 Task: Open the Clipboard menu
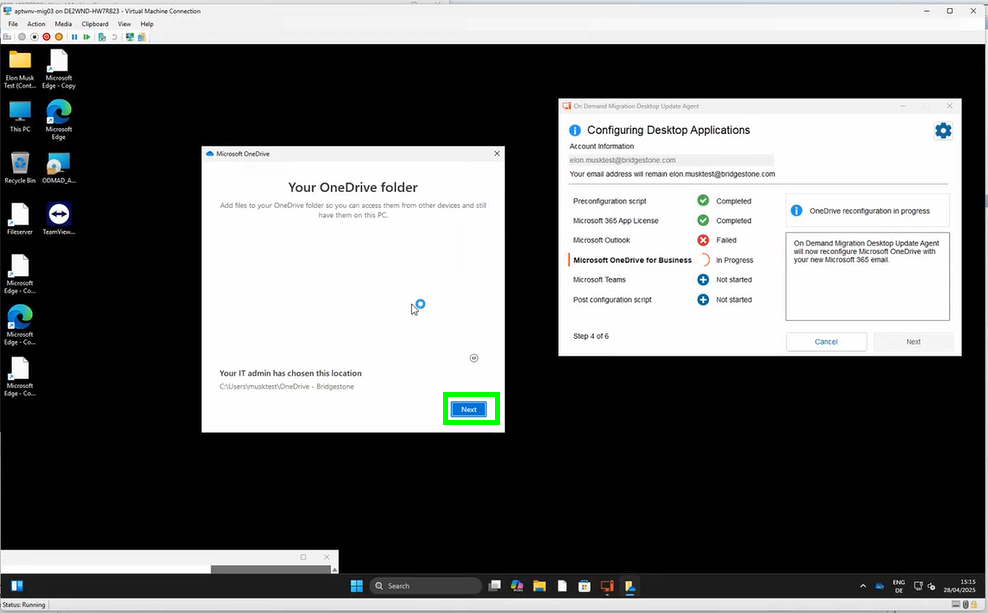point(95,24)
